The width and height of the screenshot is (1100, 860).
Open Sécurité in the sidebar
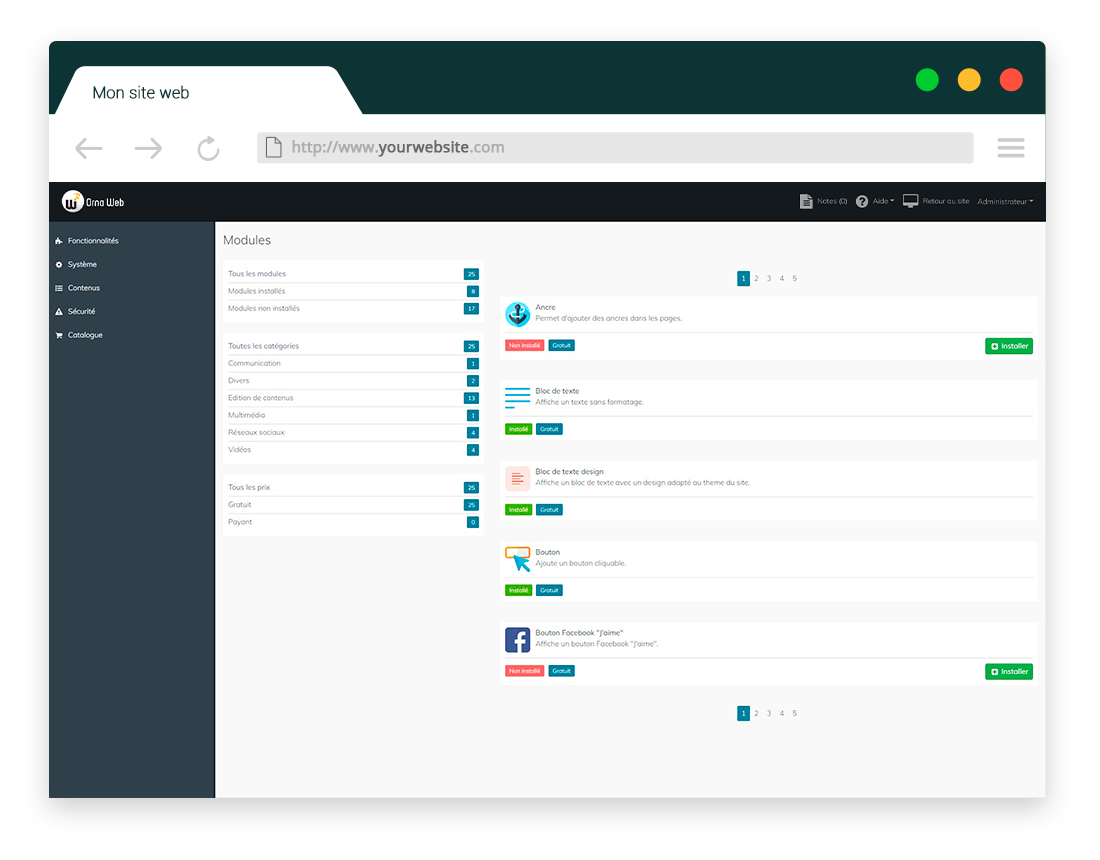click(x=81, y=311)
